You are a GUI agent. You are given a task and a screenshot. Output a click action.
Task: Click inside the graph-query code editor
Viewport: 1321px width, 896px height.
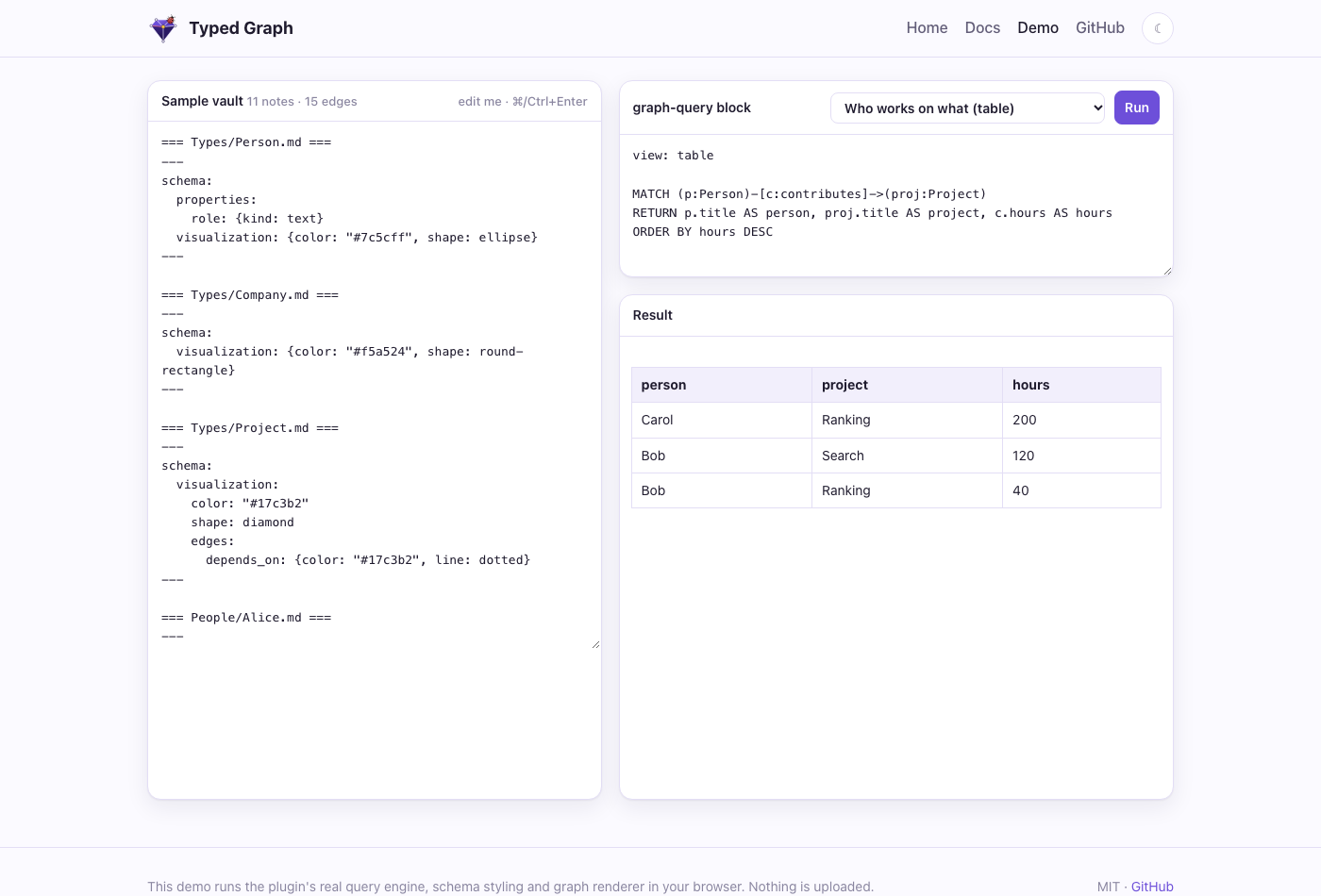coord(896,206)
